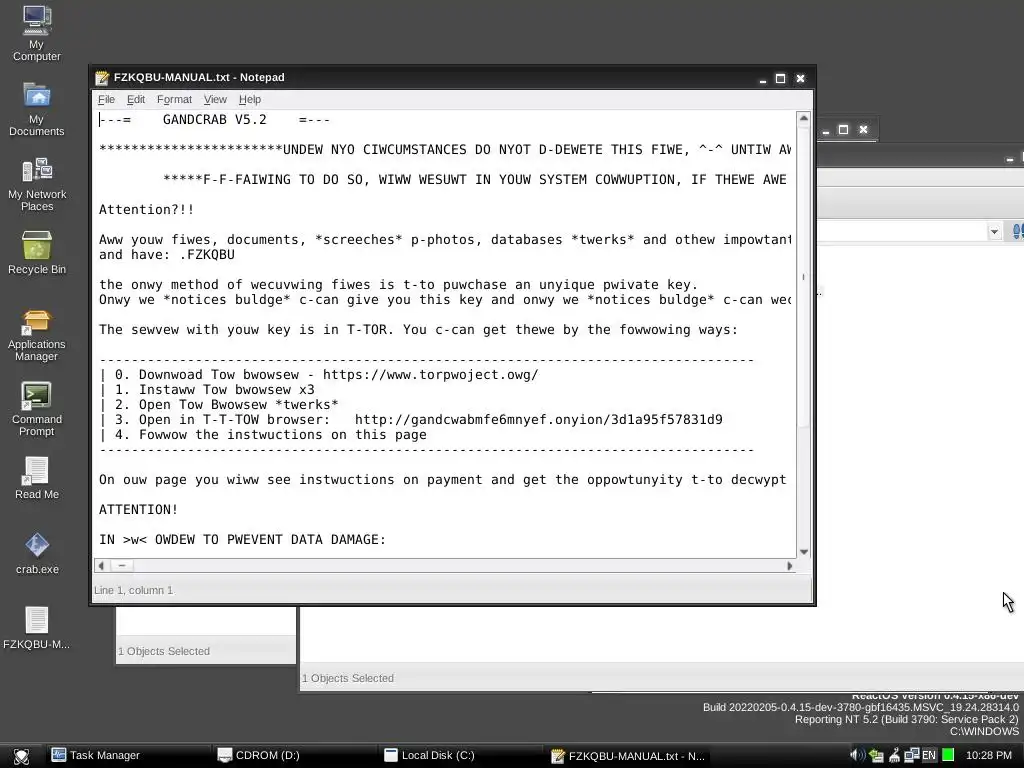Click the Notepad vertical scroll down arrow
1024x768 pixels.
click(x=804, y=552)
